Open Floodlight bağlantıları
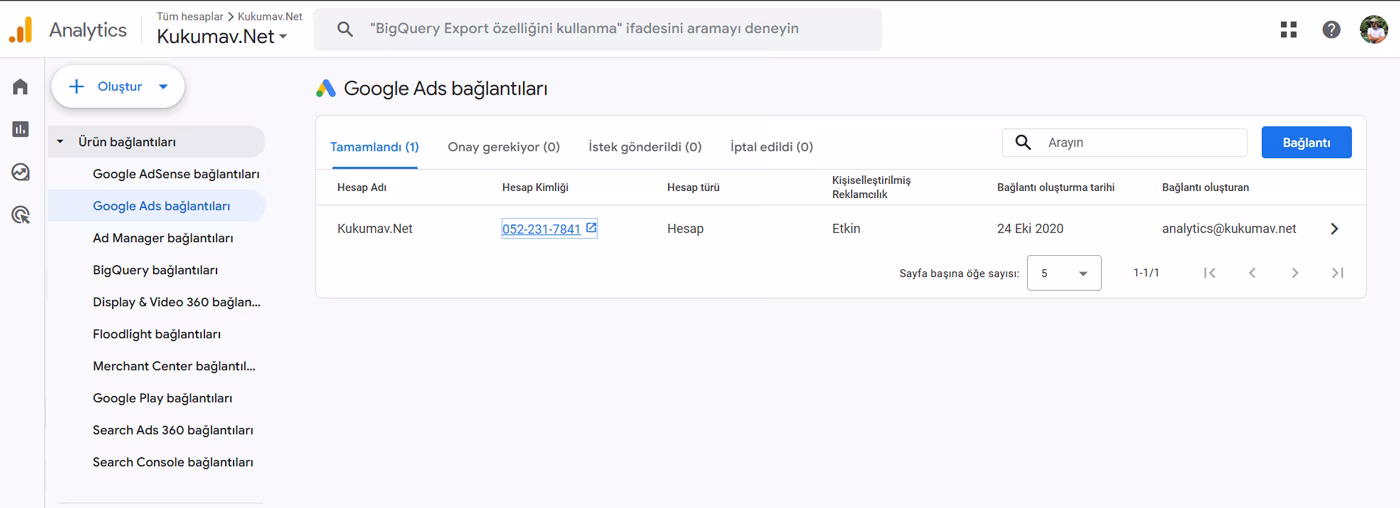Viewport: 1400px width, 508px height. (x=157, y=334)
